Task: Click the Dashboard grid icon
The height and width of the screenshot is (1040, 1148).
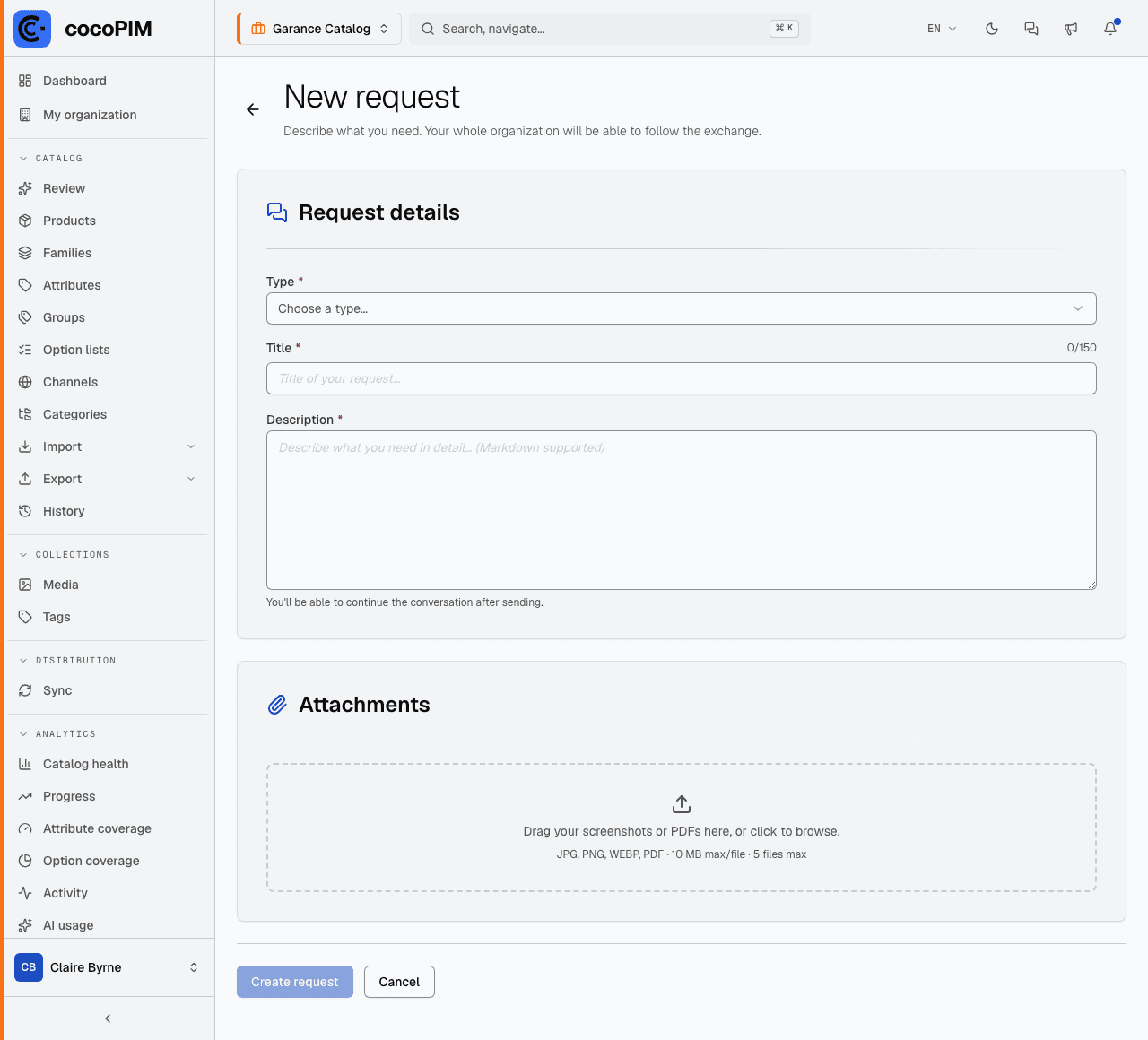Action: [25, 81]
